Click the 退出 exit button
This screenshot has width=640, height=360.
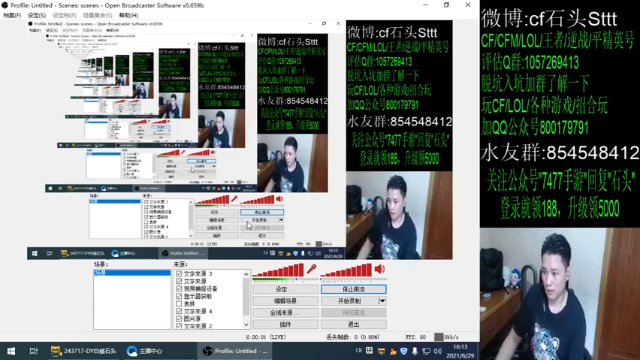click(353, 324)
